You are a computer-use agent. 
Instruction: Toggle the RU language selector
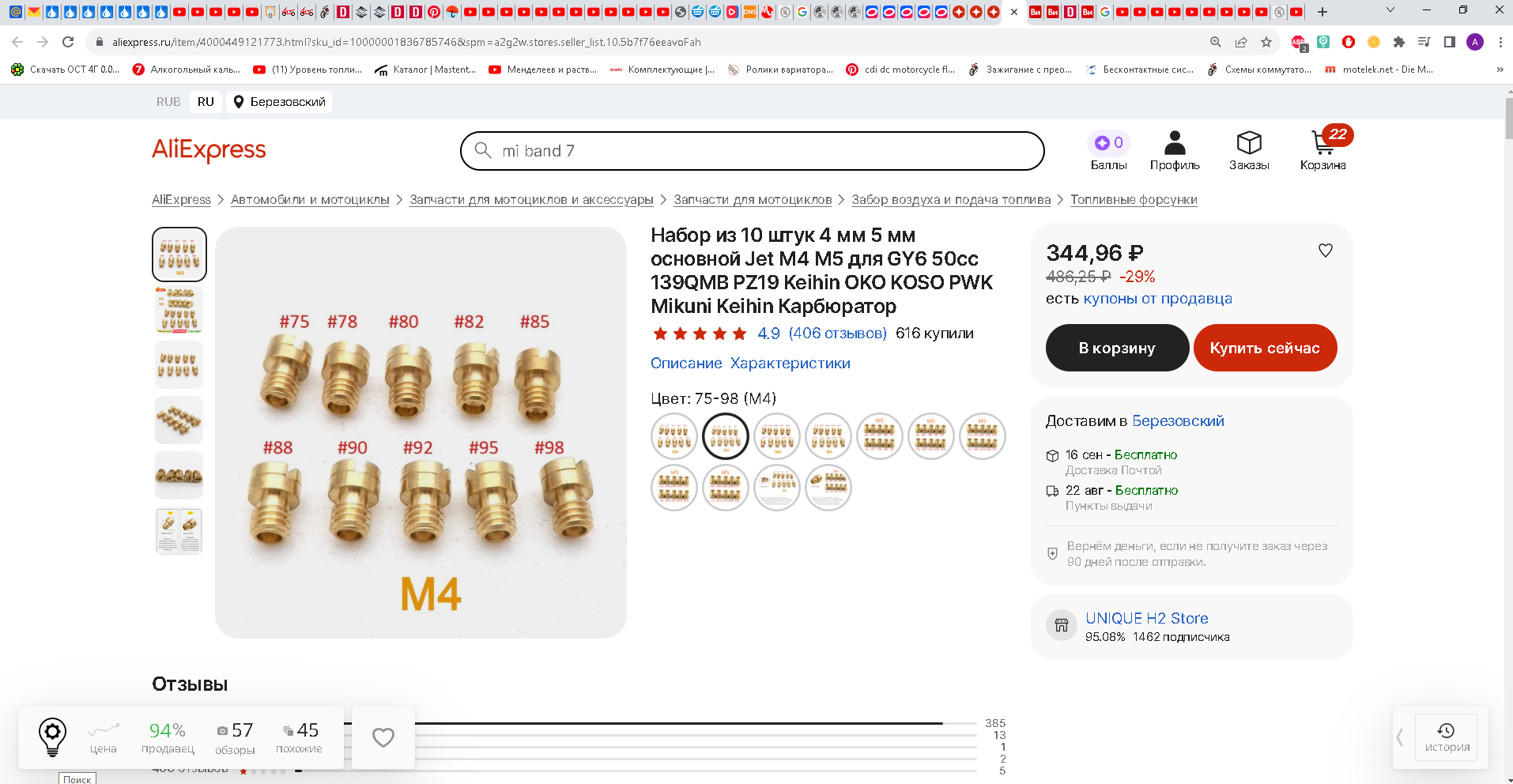(206, 102)
